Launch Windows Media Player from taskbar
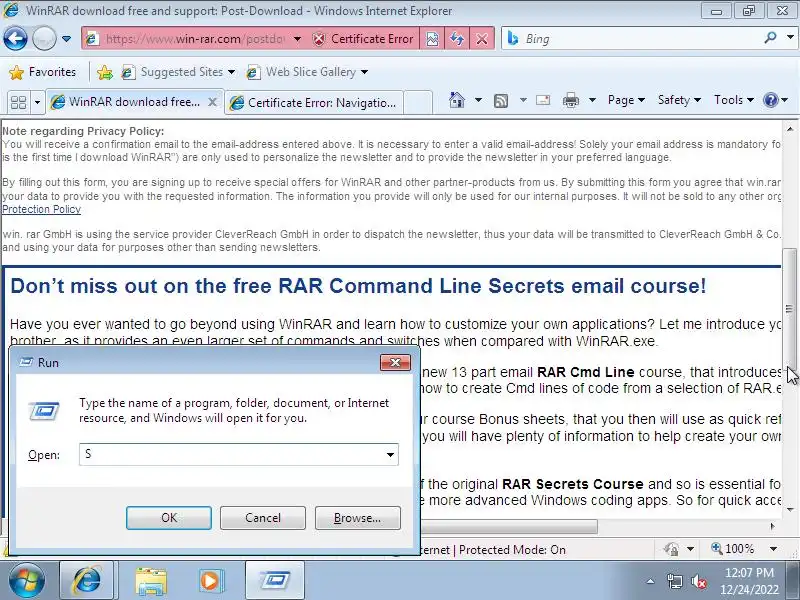The width and height of the screenshot is (800, 600). (211, 581)
